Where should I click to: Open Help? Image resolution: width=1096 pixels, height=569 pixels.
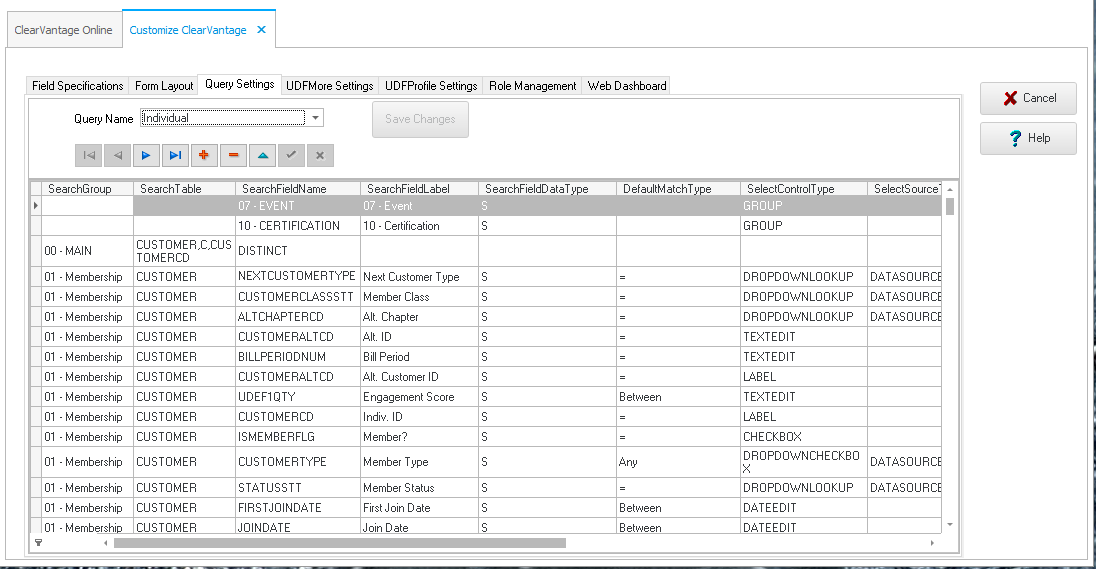pyautogui.click(x=1028, y=138)
